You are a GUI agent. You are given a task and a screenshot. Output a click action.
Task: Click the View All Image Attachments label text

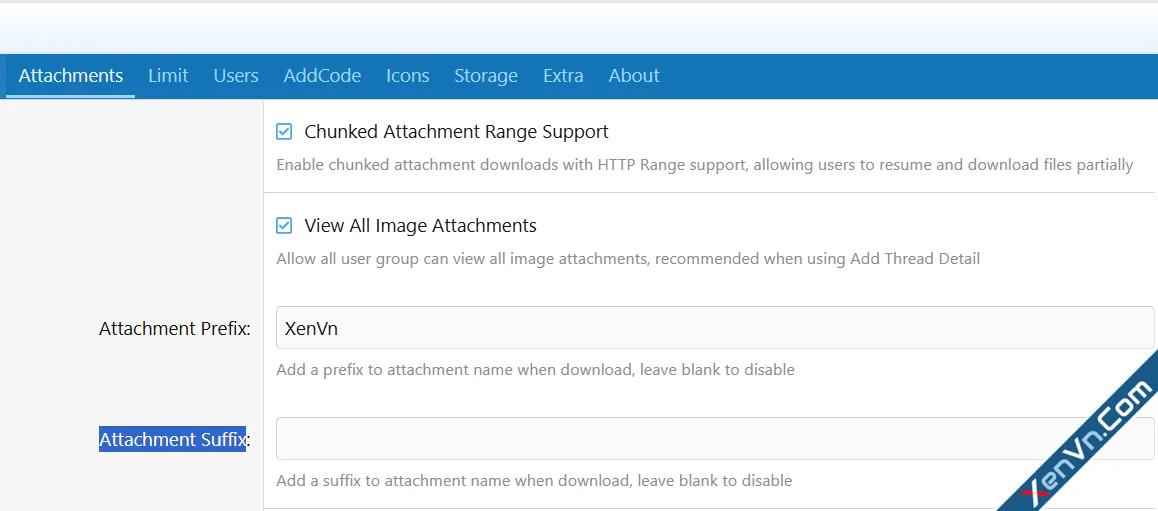[420, 226]
